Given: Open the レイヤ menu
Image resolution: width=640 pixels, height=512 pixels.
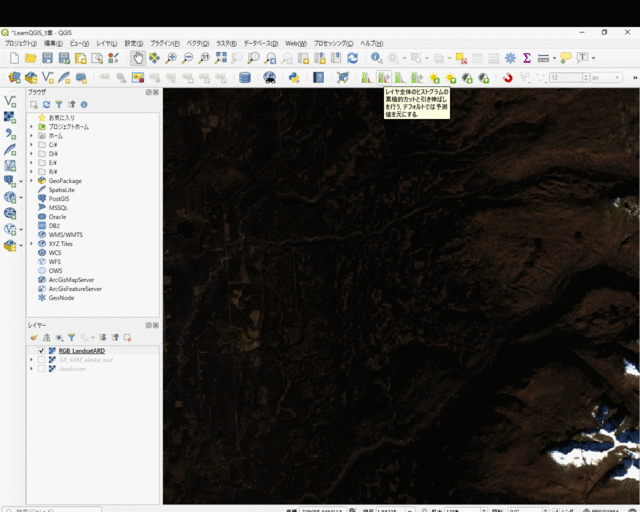Looking at the screenshot, I should click(x=107, y=43).
